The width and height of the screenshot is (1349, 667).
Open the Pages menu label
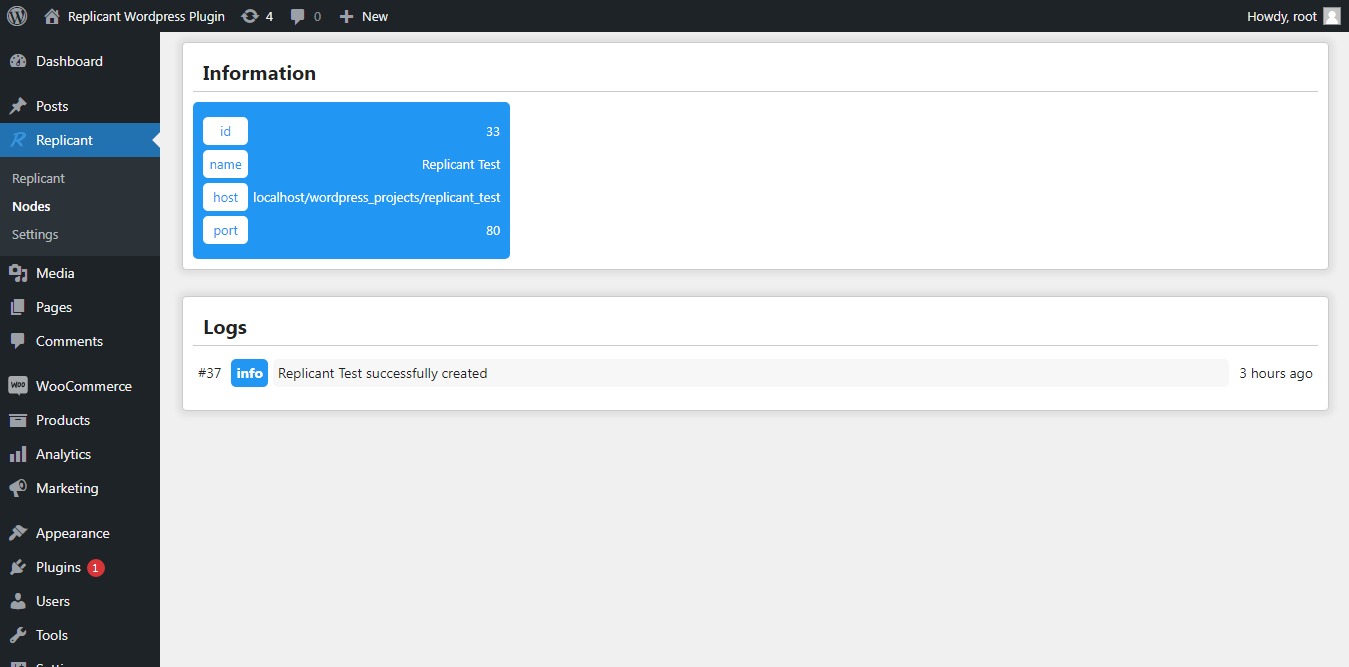point(54,307)
